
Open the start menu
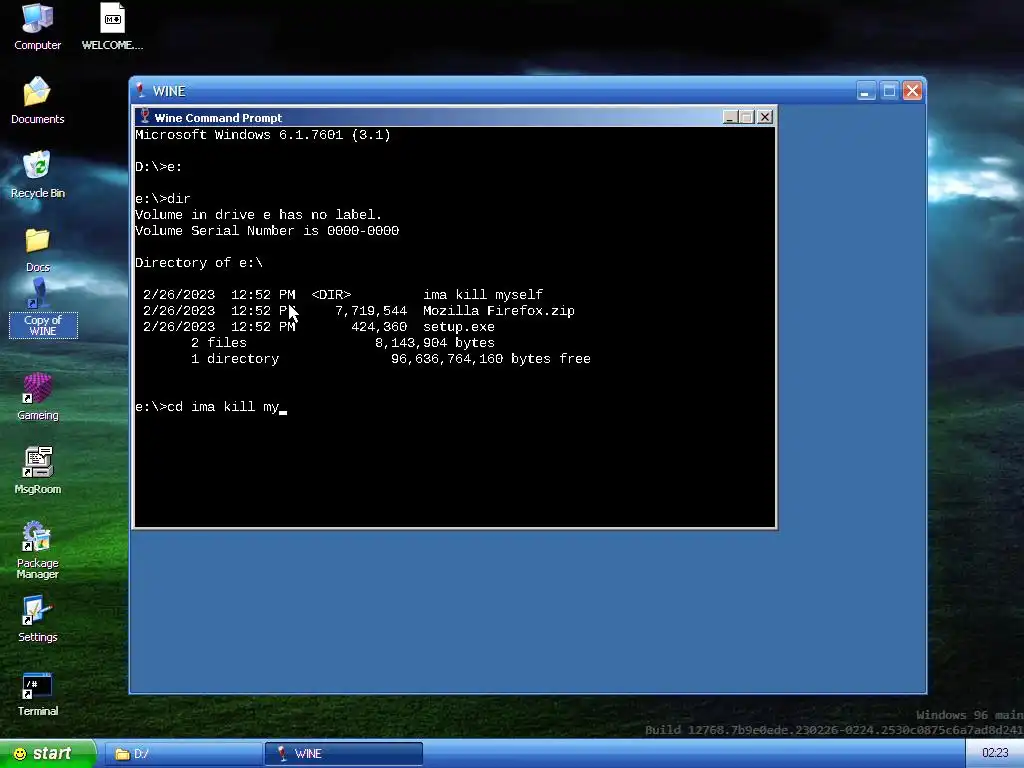[48, 754]
